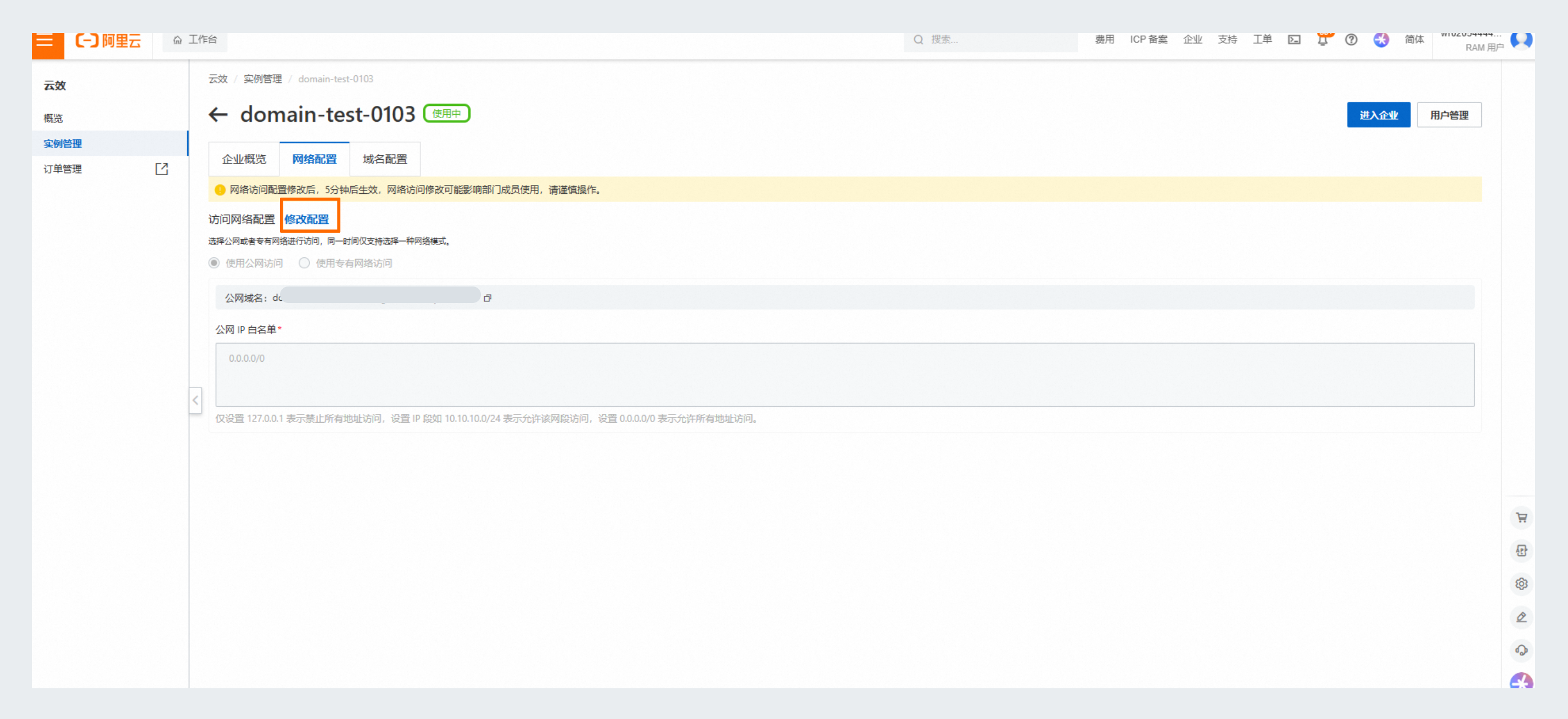Open the help question mark icon
This screenshot has height=719, width=1568.
(x=1351, y=40)
